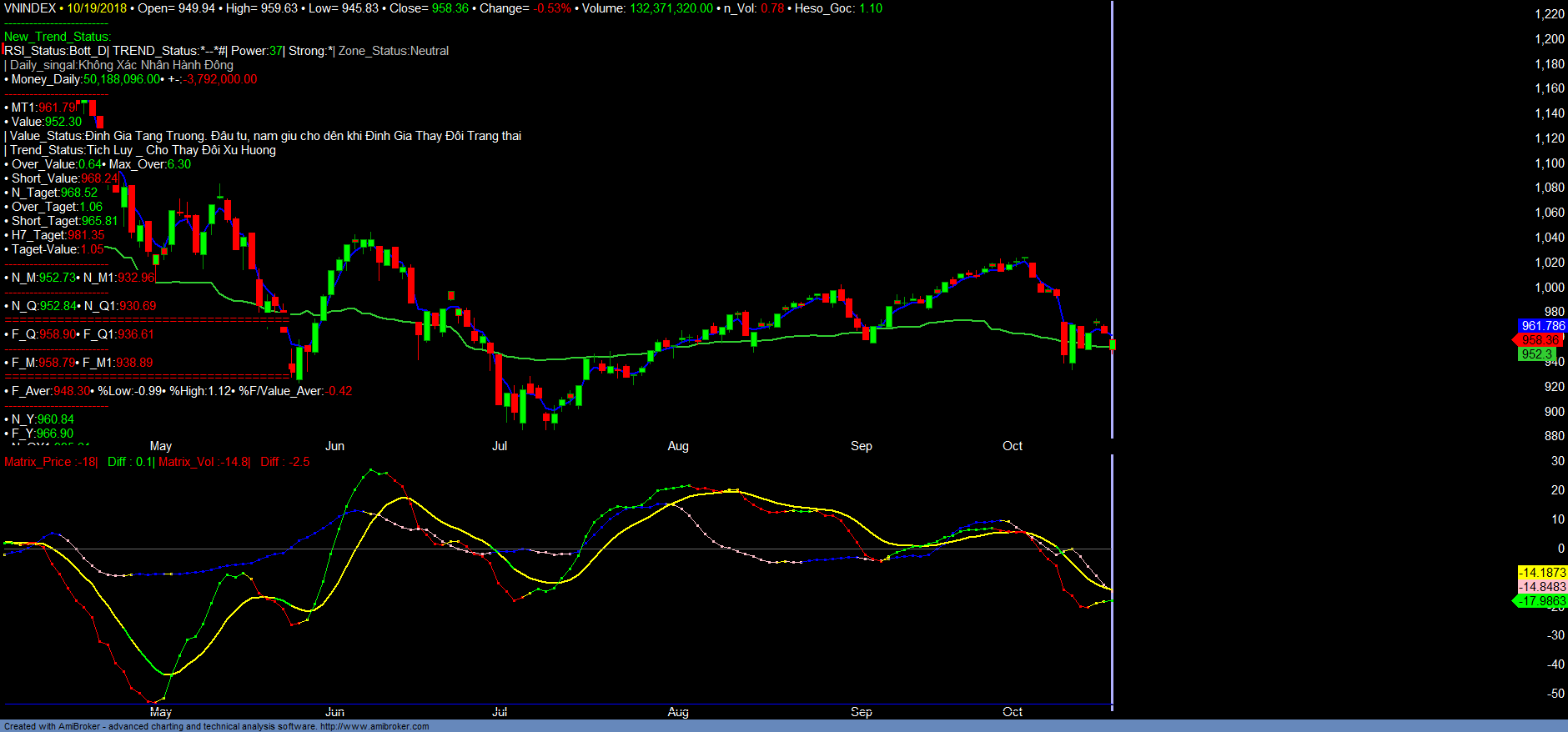Select the Sep marker on the price chart axis
Viewport: 1568px width, 732px height.
point(862,446)
